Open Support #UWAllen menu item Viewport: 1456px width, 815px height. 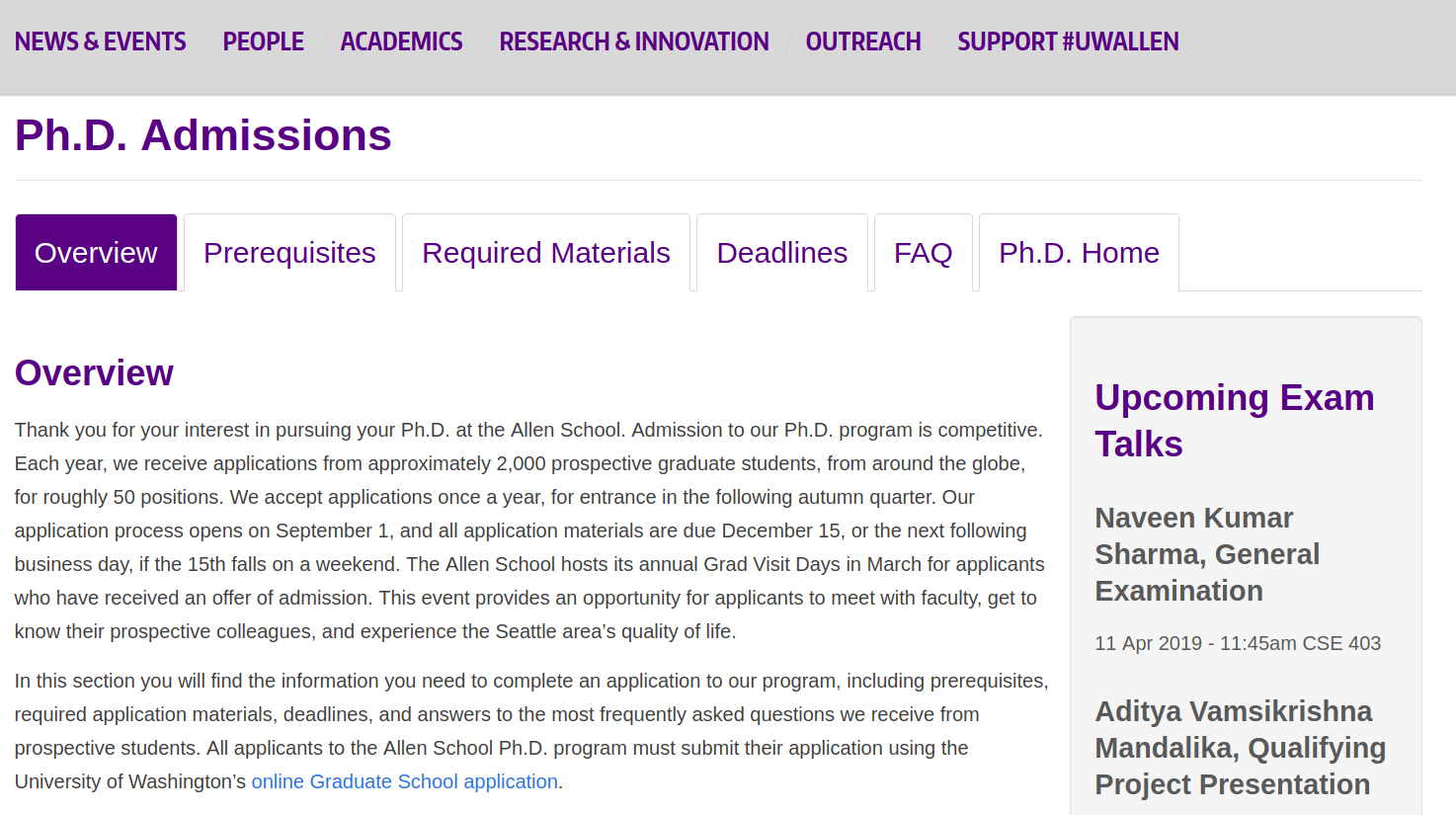[1068, 41]
